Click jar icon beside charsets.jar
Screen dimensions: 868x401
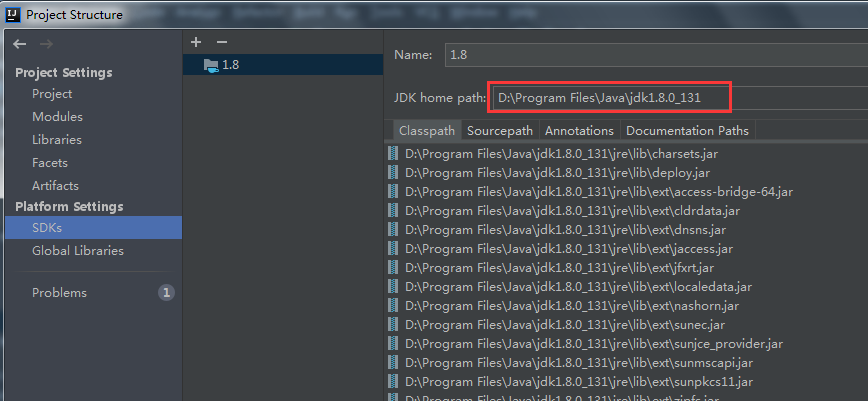(393, 153)
